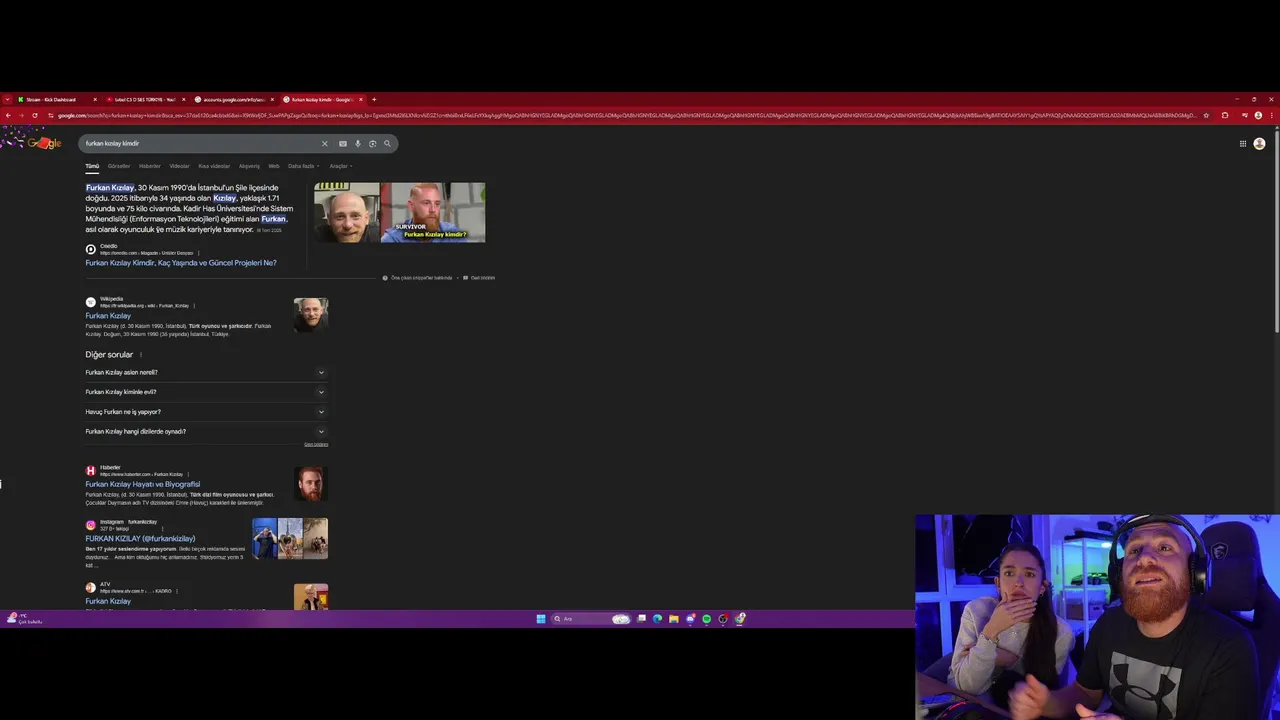1280x720 pixels.
Task: Open the ATV Furkan Kızılay result
Action: [108, 601]
